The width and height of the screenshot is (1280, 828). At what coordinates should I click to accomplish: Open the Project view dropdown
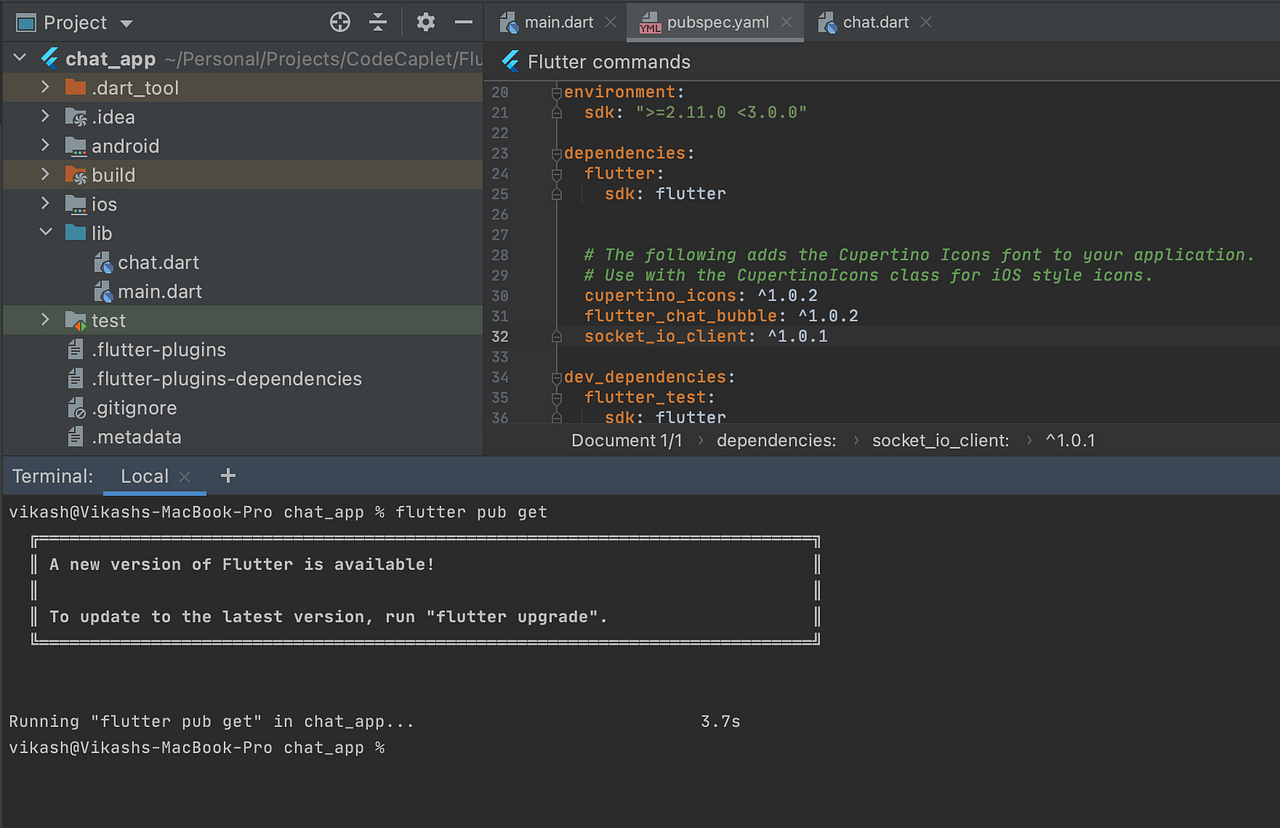coord(124,22)
